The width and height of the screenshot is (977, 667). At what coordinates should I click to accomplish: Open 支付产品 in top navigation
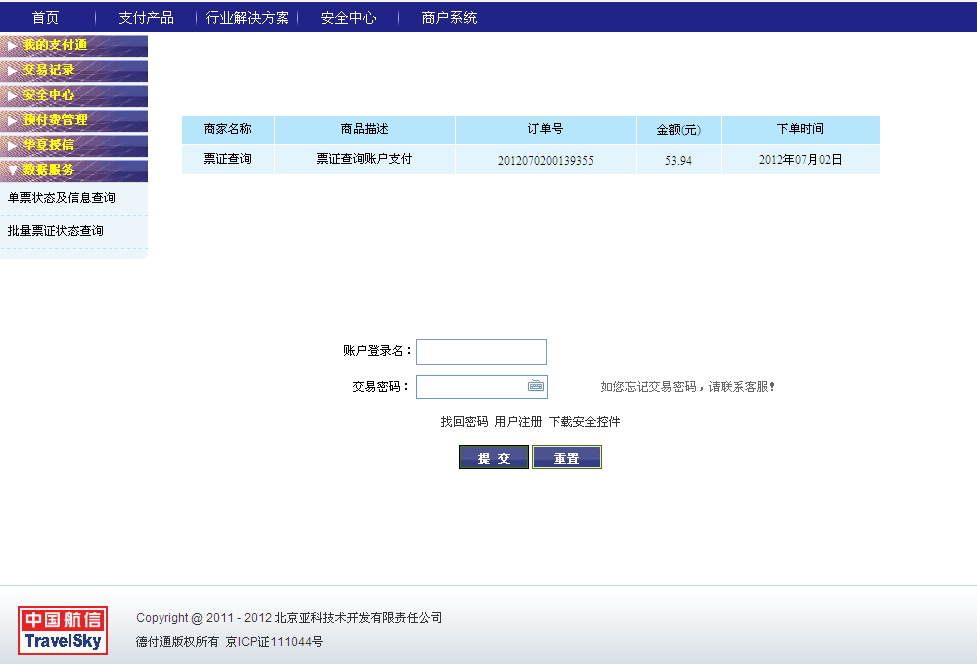(x=146, y=17)
